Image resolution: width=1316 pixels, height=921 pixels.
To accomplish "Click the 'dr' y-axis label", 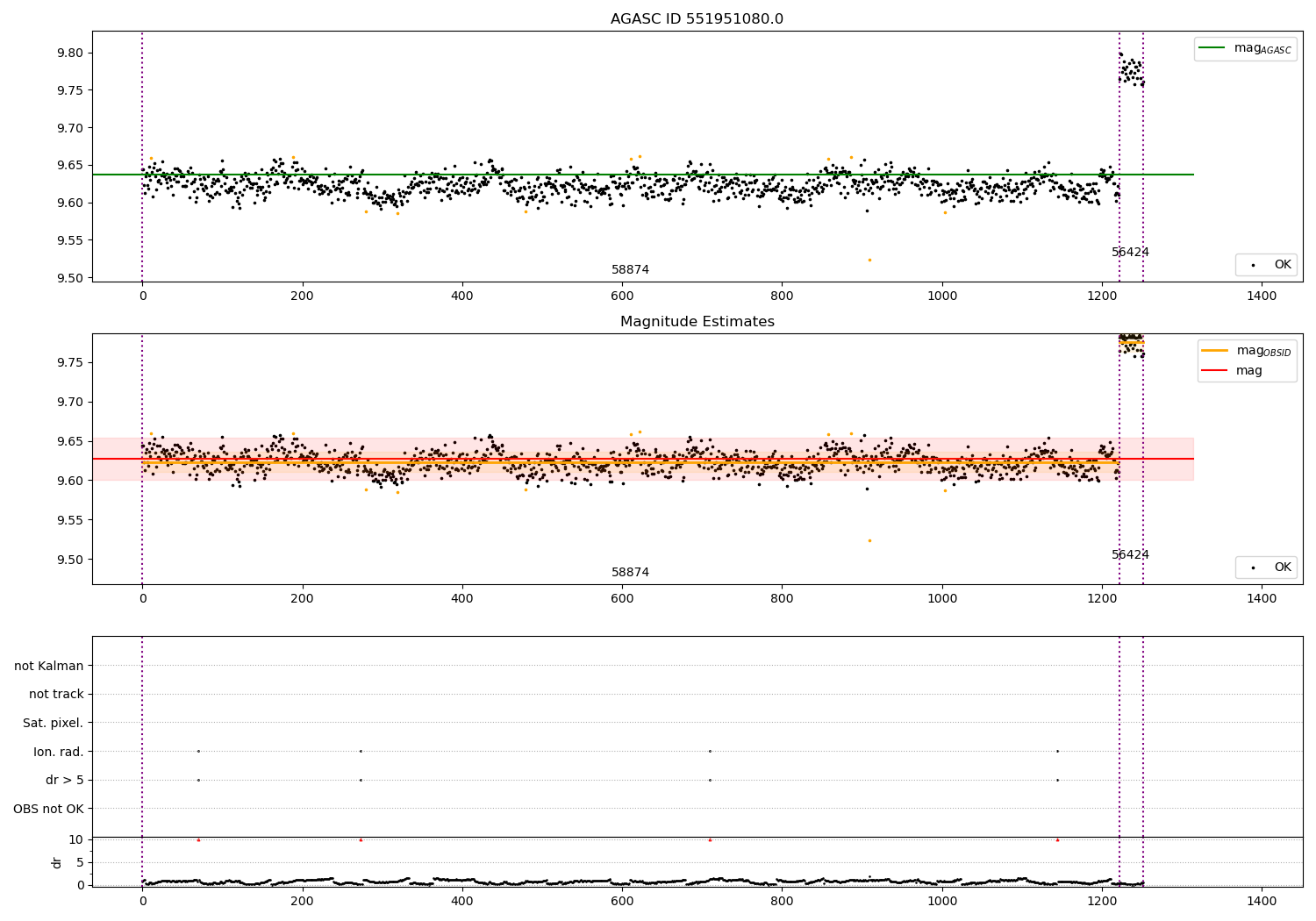I will [57, 862].
